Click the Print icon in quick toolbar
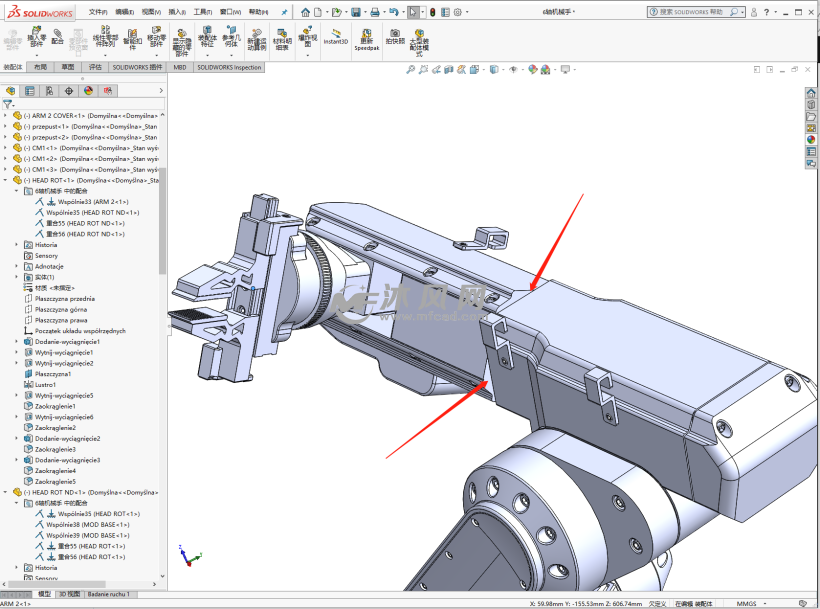 point(375,12)
